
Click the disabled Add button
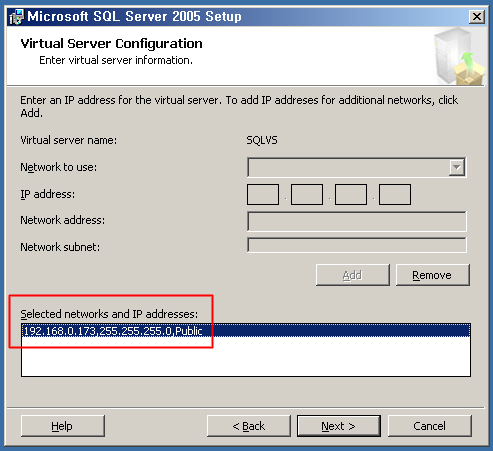click(x=353, y=275)
